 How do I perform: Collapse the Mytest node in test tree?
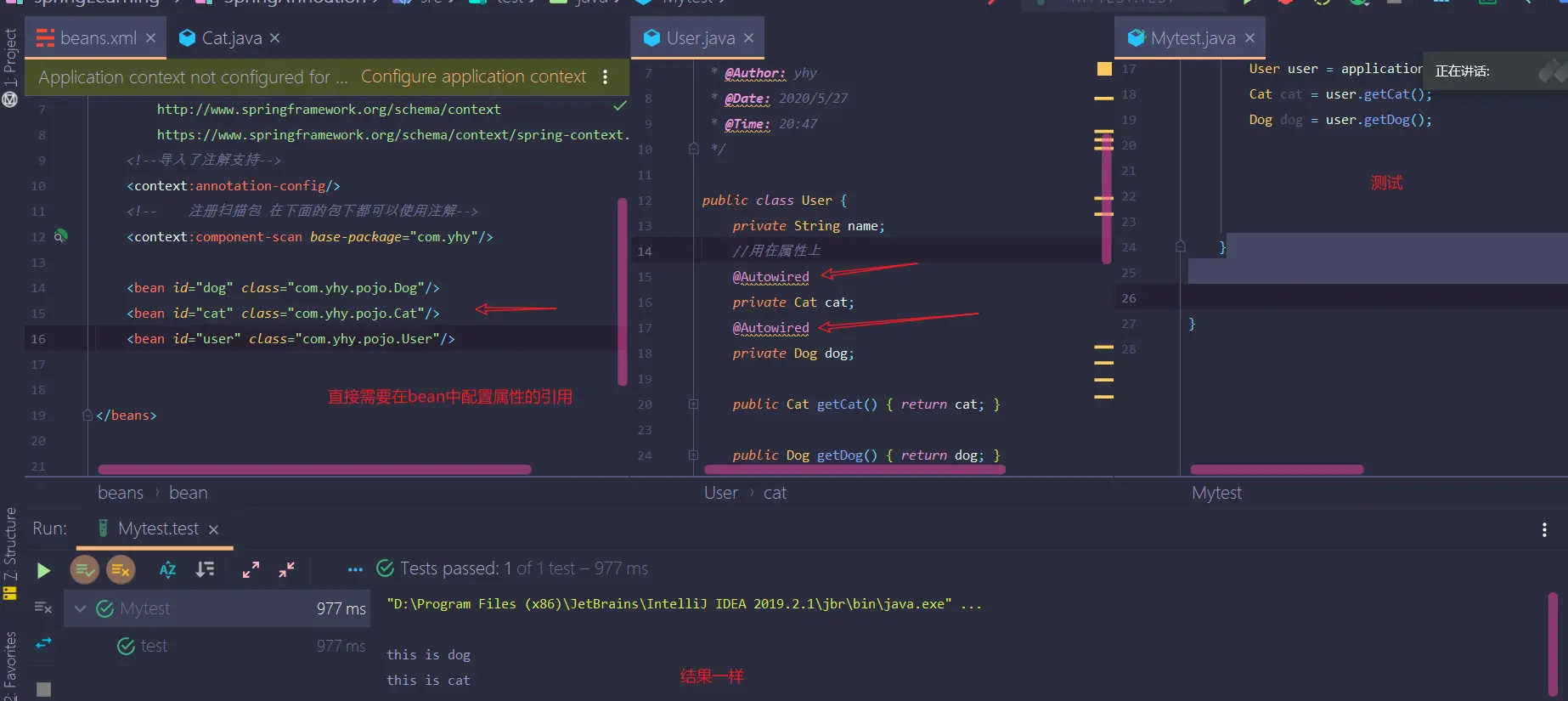click(81, 608)
